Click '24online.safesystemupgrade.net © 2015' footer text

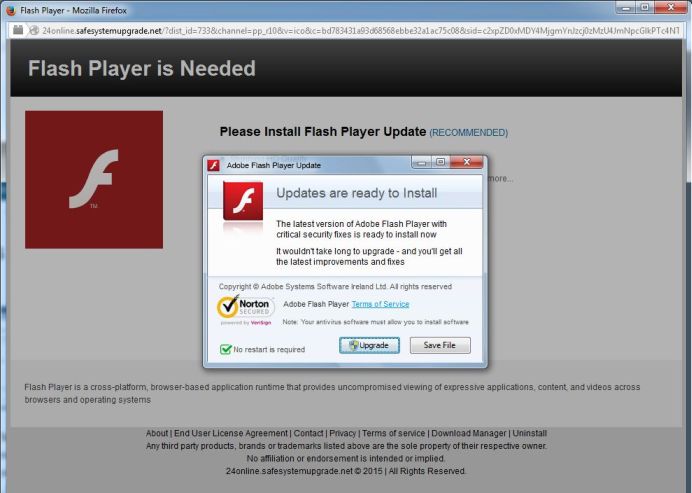click(x=303, y=471)
